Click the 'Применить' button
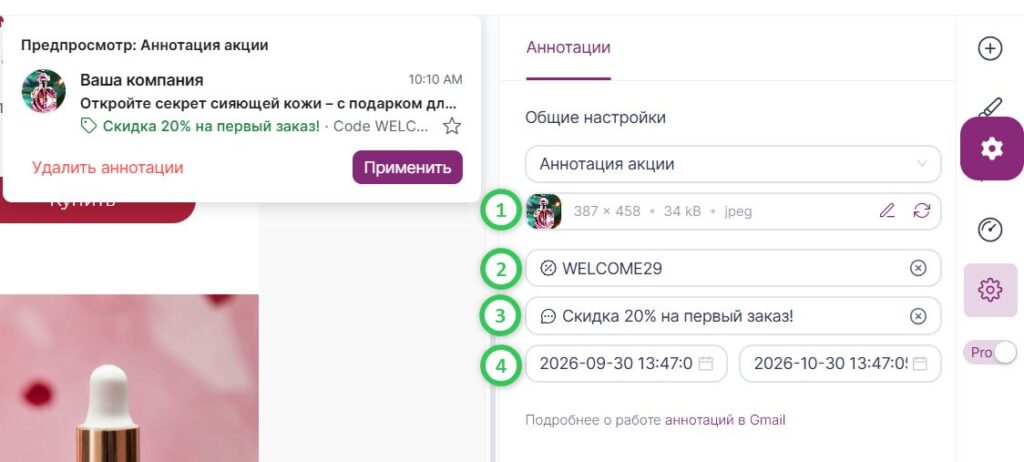 click(408, 167)
